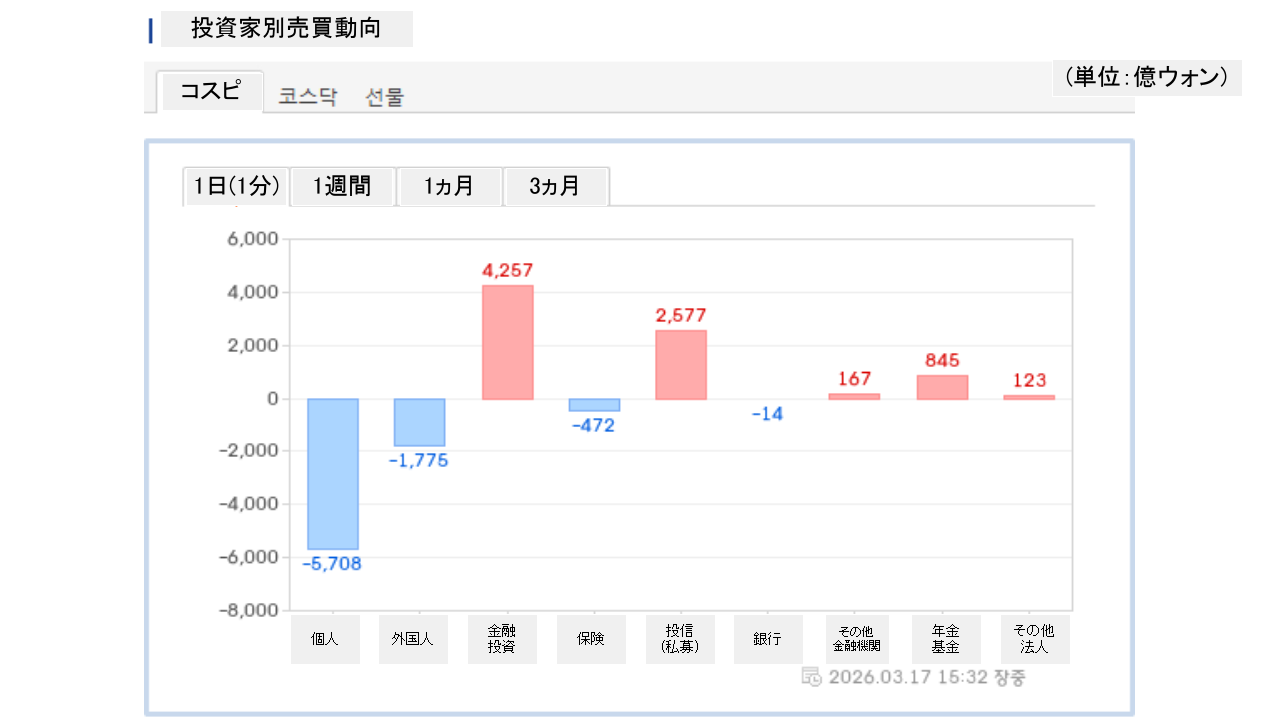Select the 外国人 bar showing -1,775
Viewport: 1280px width, 720px height.
click(419, 422)
